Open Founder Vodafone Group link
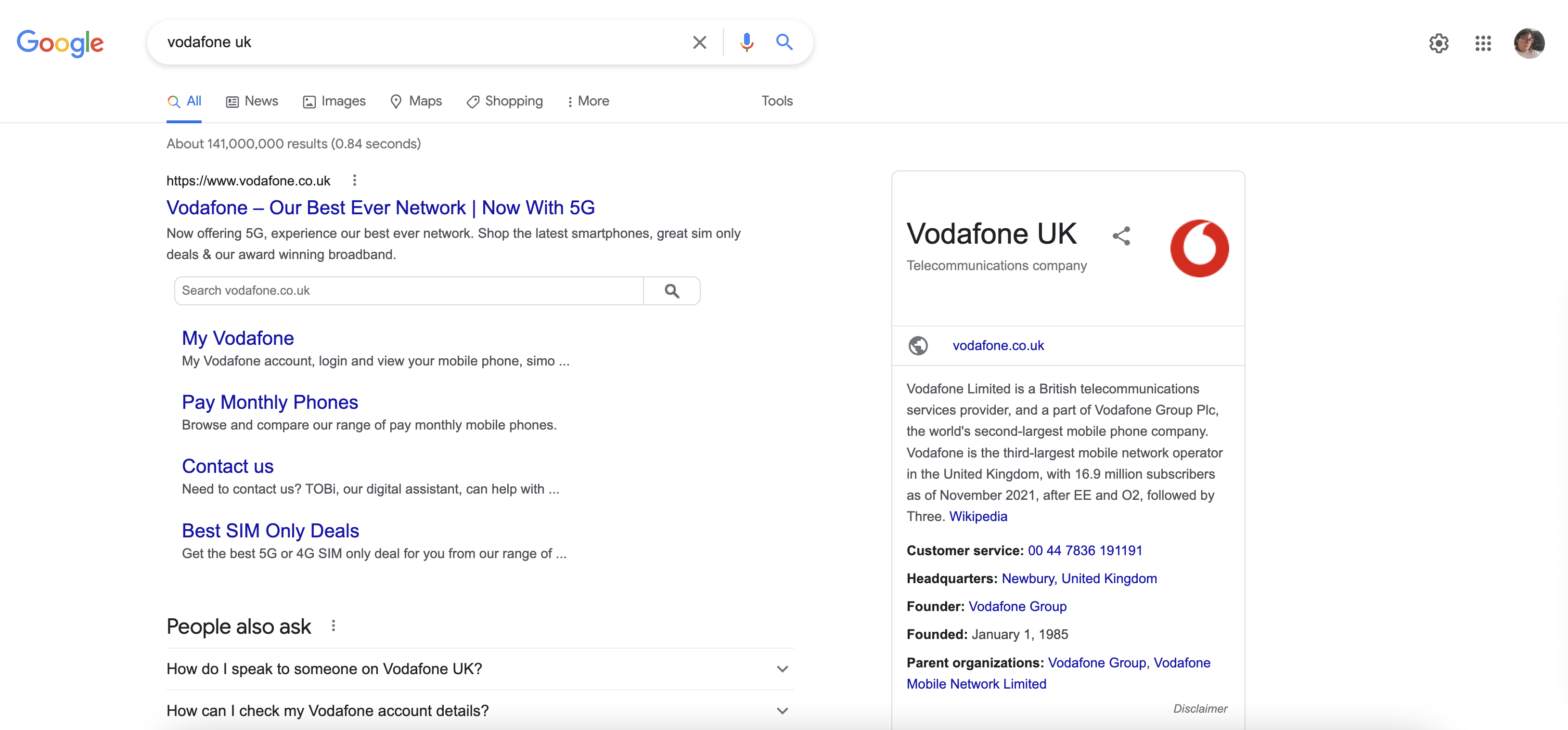 (1017, 606)
